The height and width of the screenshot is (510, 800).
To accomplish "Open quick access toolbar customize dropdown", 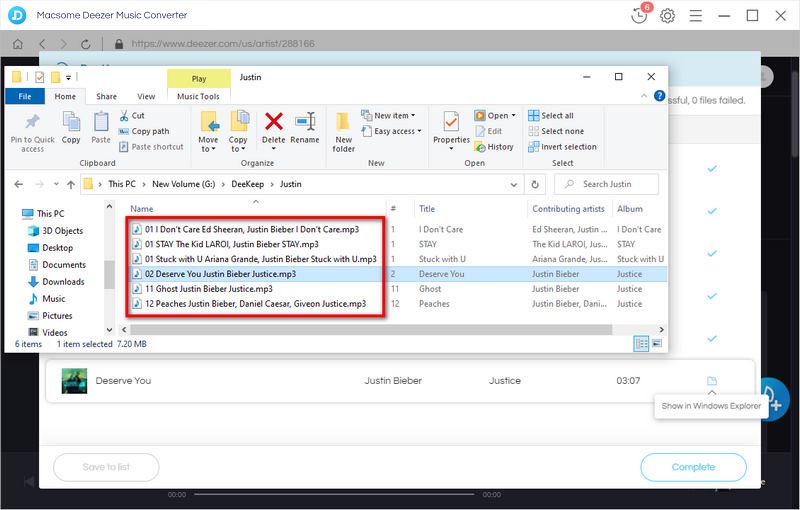I will pyautogui.click(x=68, y=78).
